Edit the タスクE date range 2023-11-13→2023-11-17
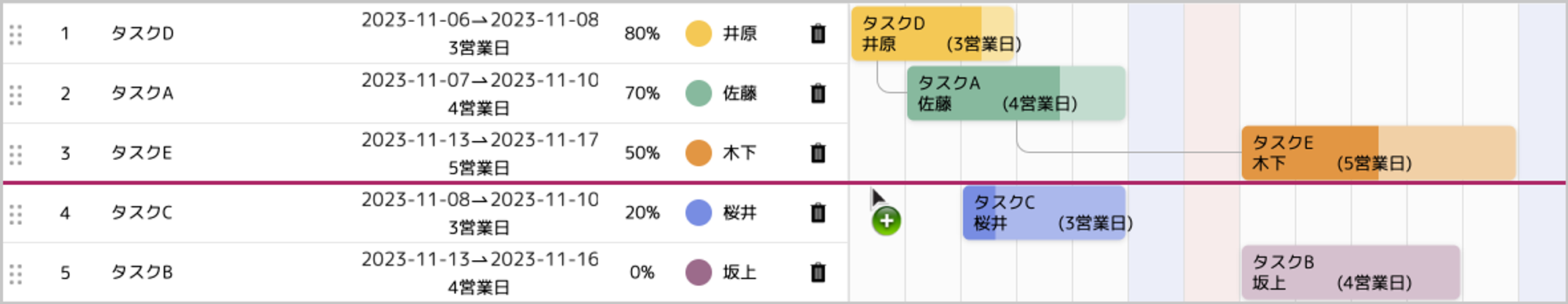The height and width of the screenshot is (304, 1568). [480, 140]
